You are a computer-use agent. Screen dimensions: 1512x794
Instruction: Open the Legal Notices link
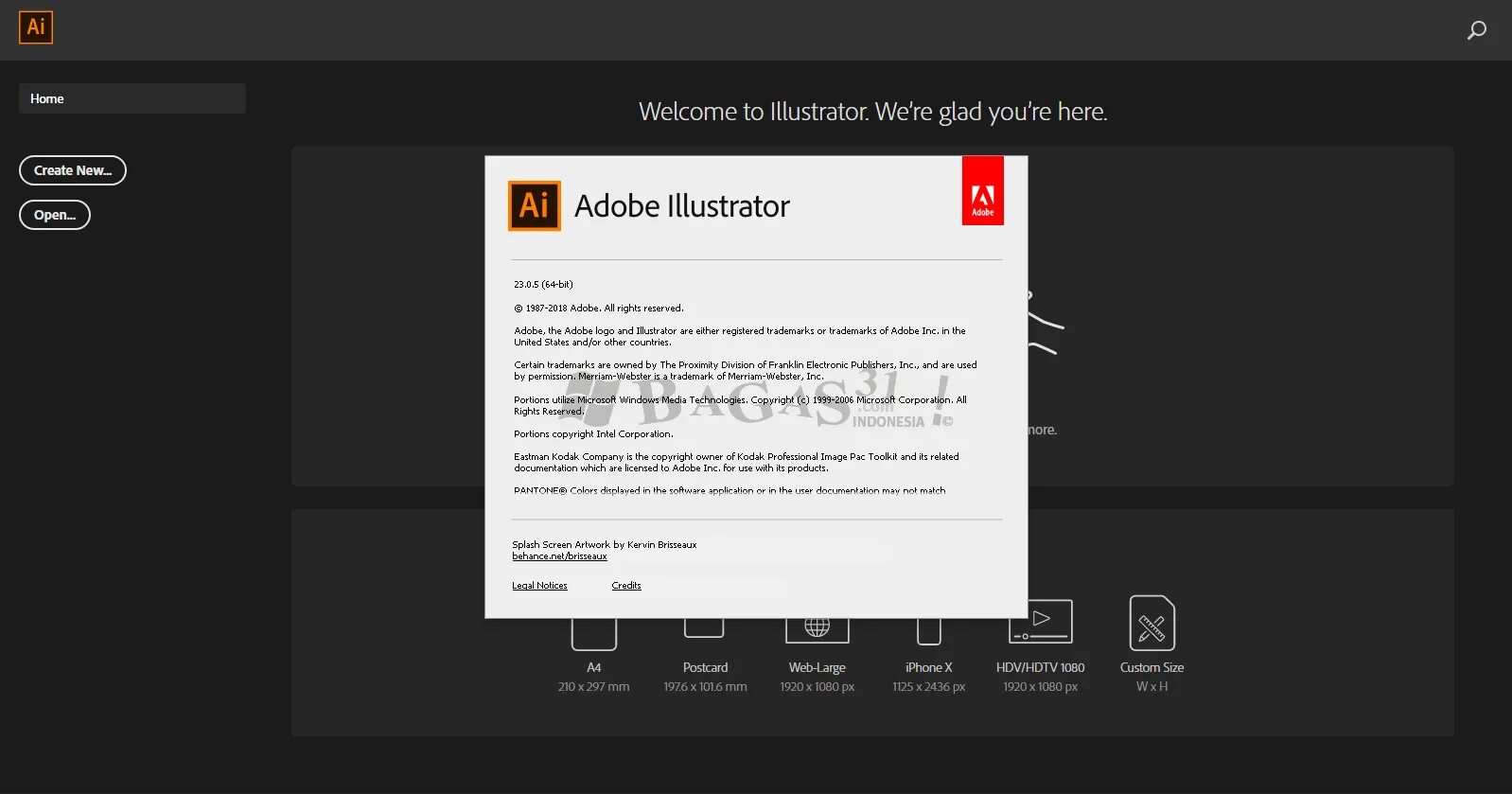pyautogui.click(x=539, y=586)
